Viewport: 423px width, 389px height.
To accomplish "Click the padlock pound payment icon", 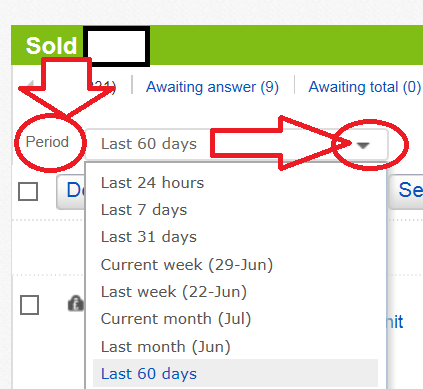I will tap(75, 304).
